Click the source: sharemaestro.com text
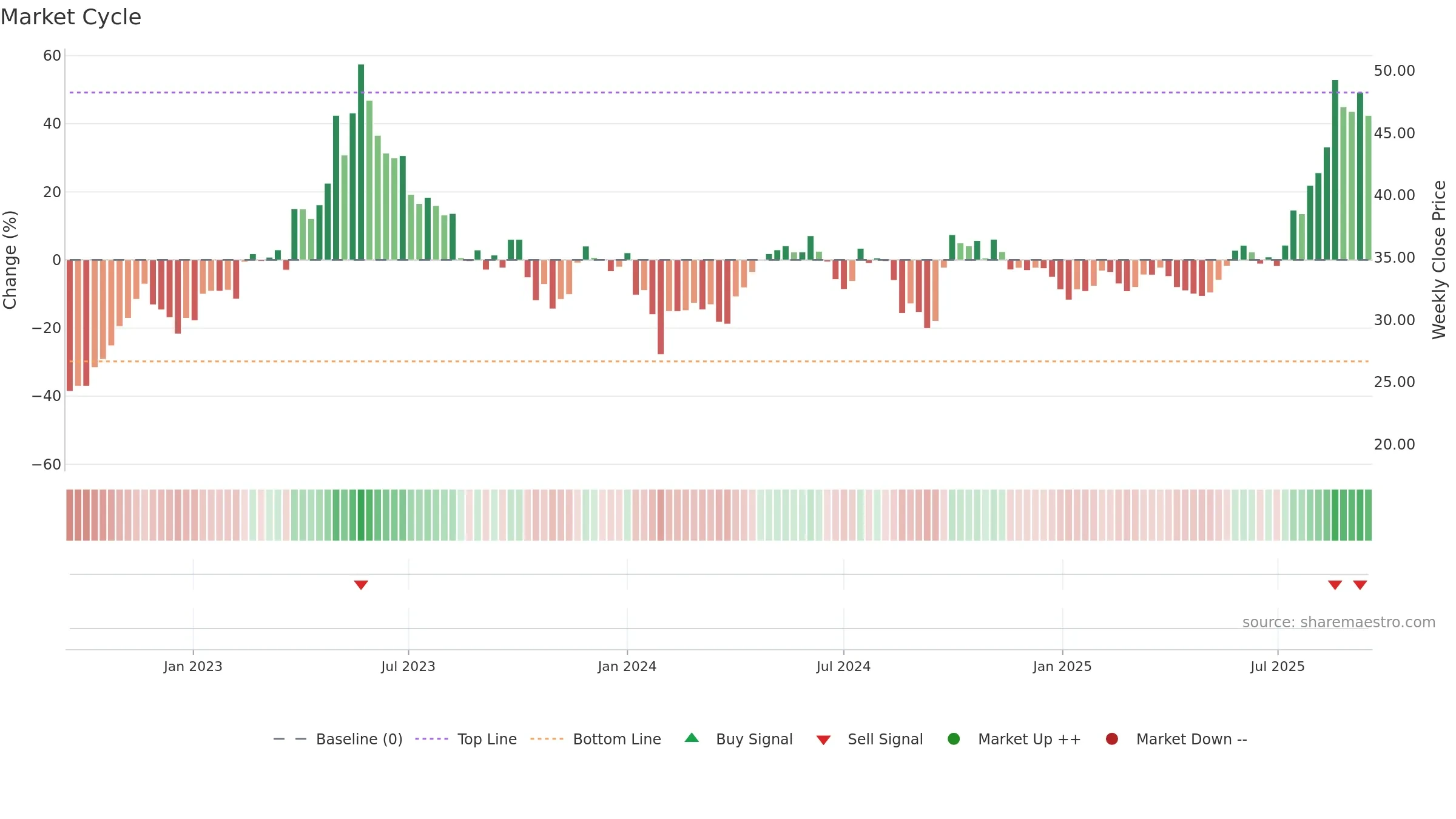The image size is (1456, 819). 1339,622
